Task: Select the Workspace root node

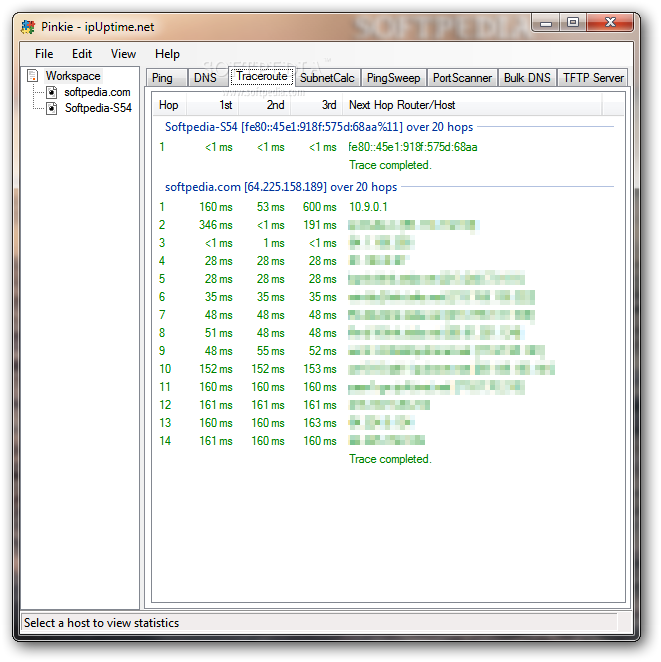Action: (73, 76)
